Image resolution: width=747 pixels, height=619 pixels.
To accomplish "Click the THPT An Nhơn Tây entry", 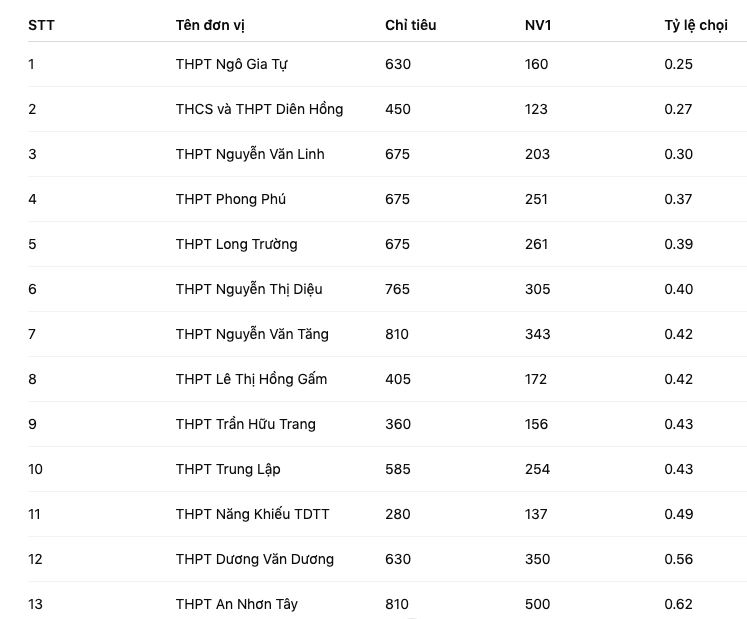I will [x=237, y=604].
